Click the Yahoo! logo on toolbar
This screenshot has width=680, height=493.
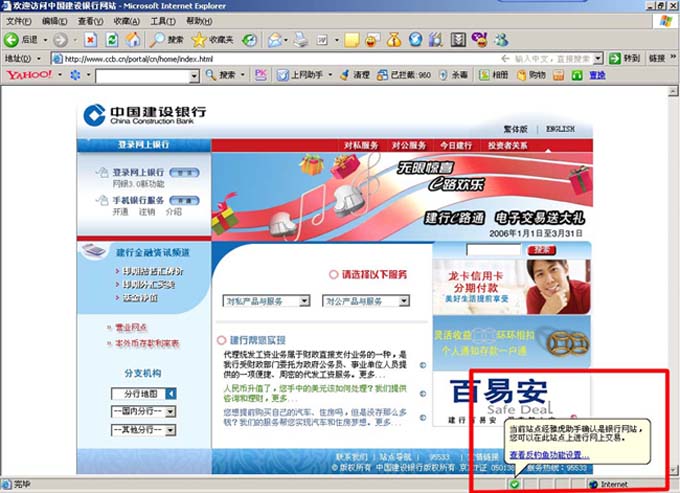(29, 75)
